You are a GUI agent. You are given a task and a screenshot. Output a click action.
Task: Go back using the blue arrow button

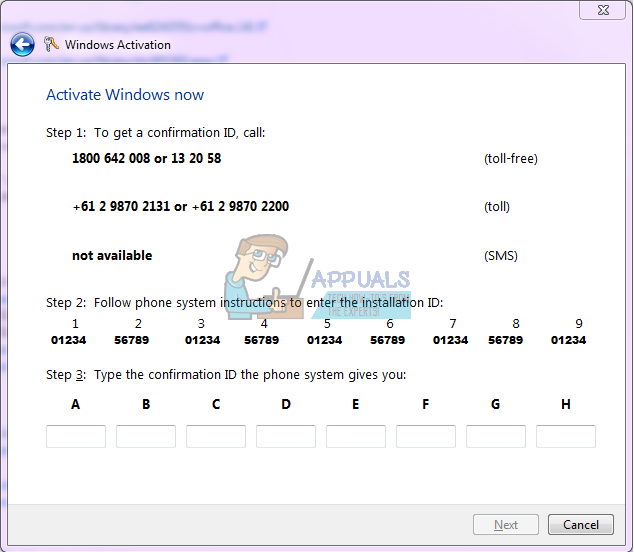point(22,44)
